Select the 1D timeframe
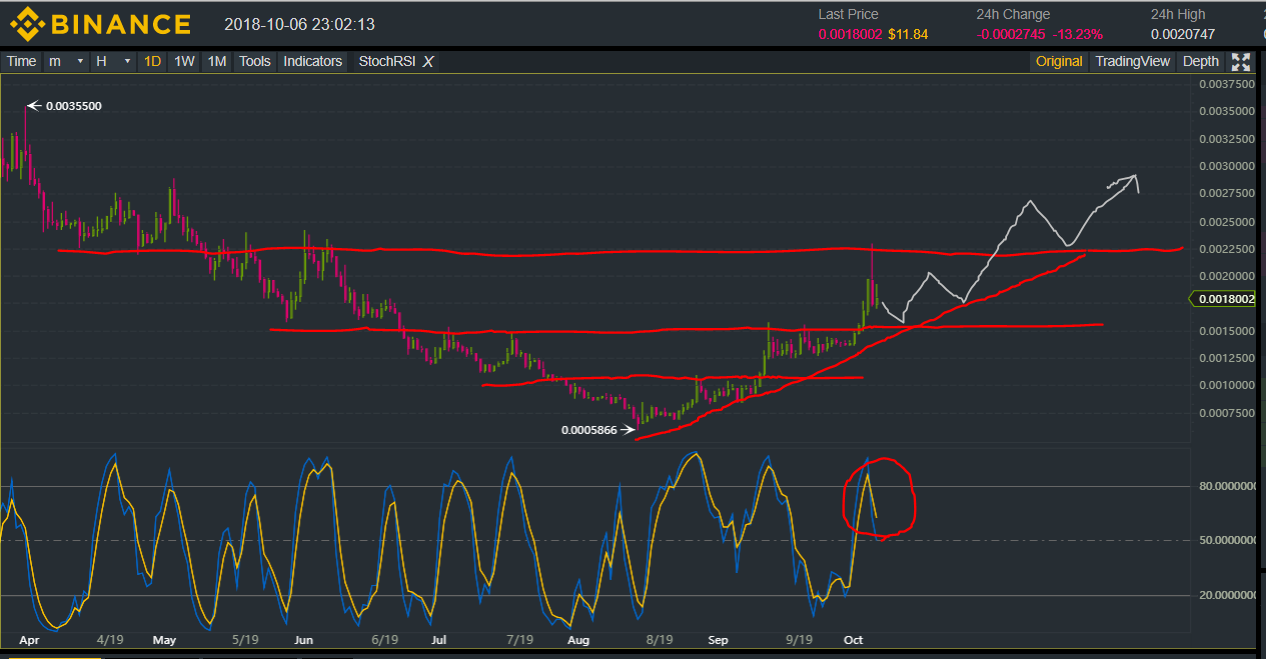 point(152,61)
